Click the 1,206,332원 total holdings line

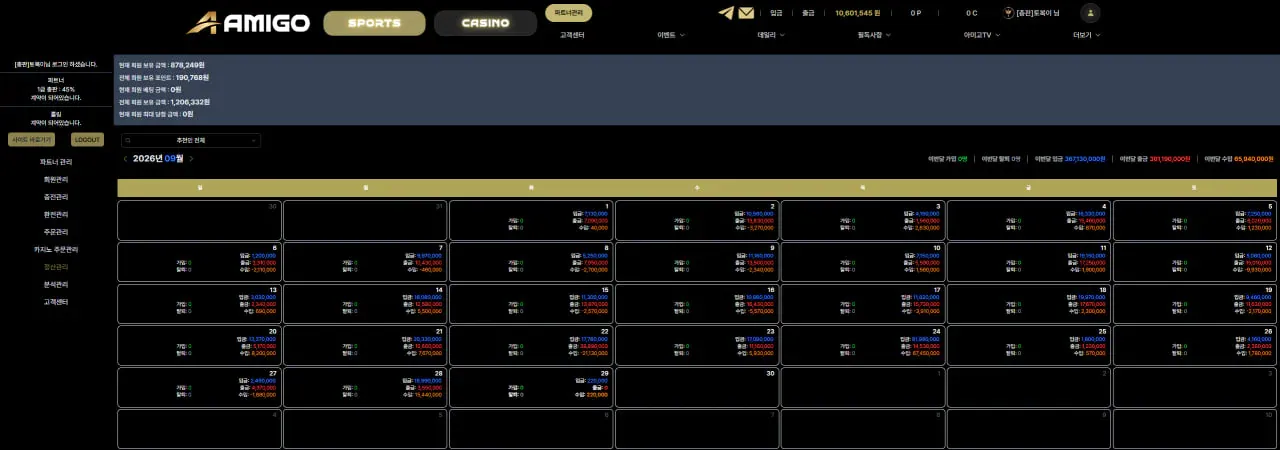[164, 102]
